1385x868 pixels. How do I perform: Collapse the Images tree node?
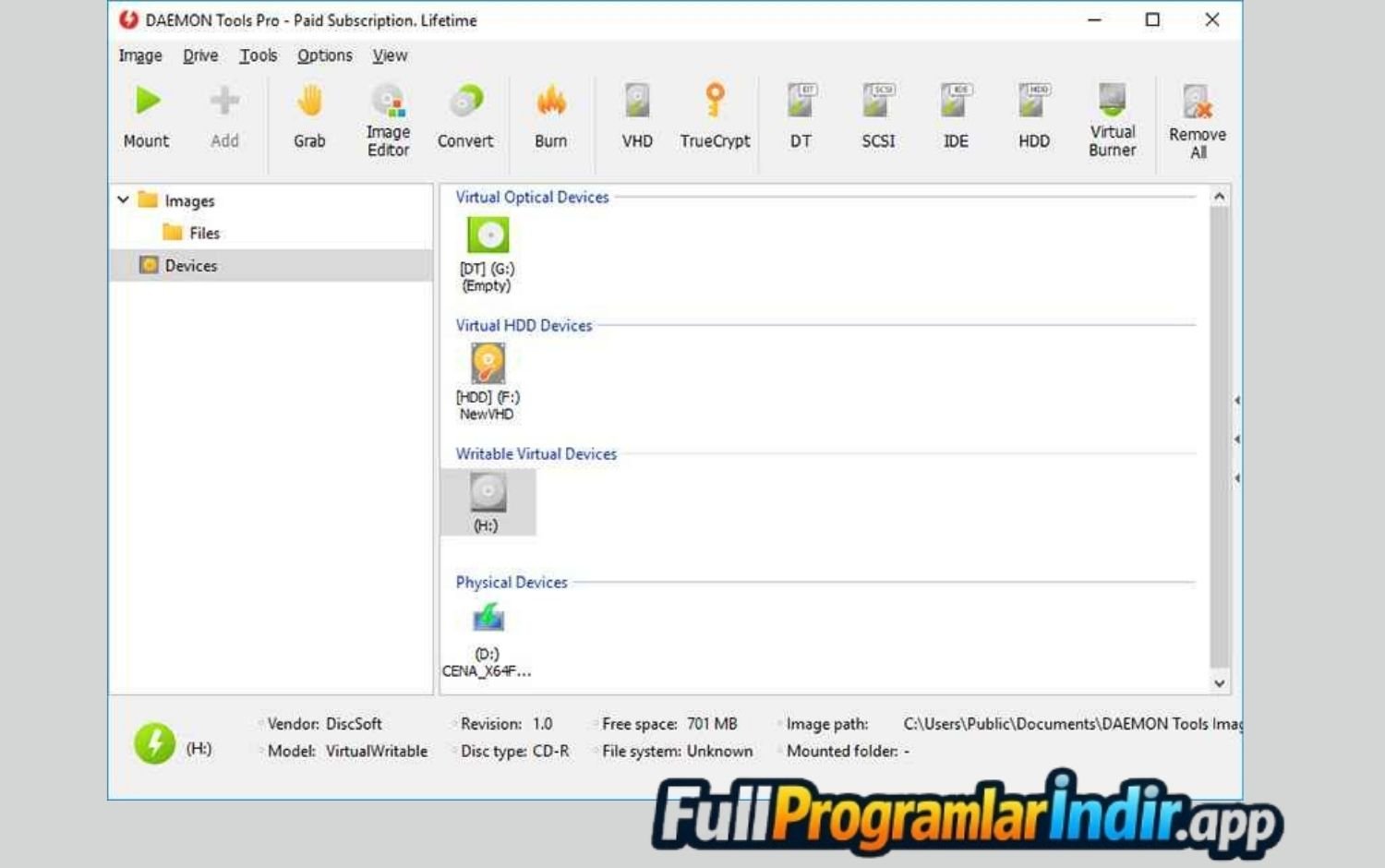[123, 199]
